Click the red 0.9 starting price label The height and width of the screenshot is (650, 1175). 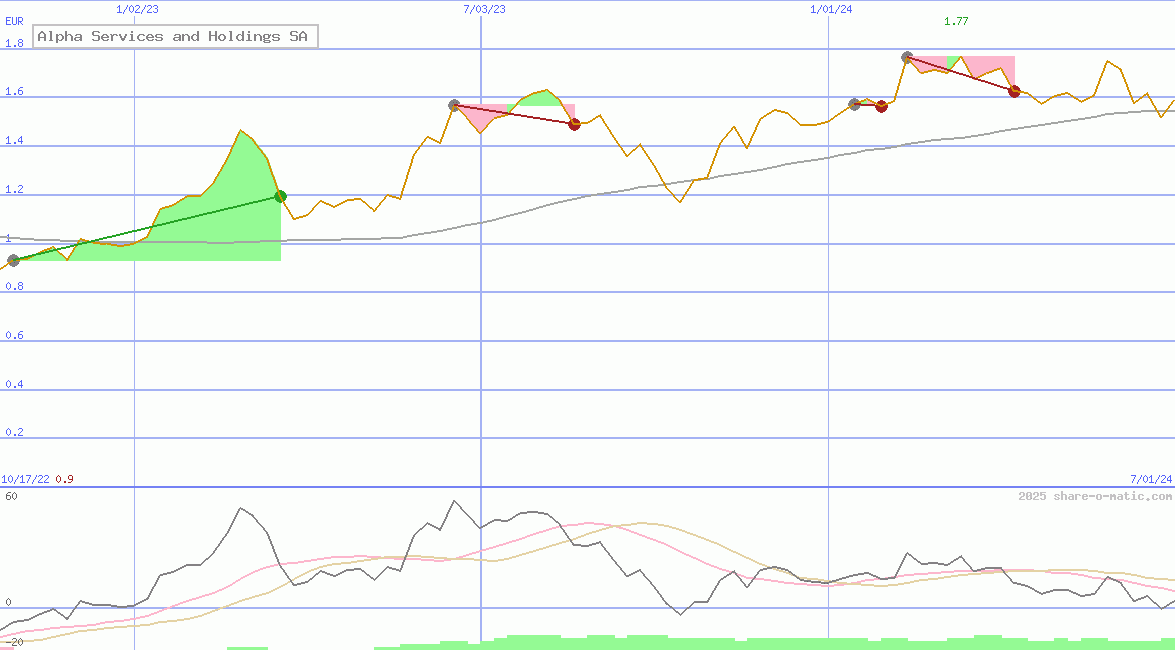64,479
